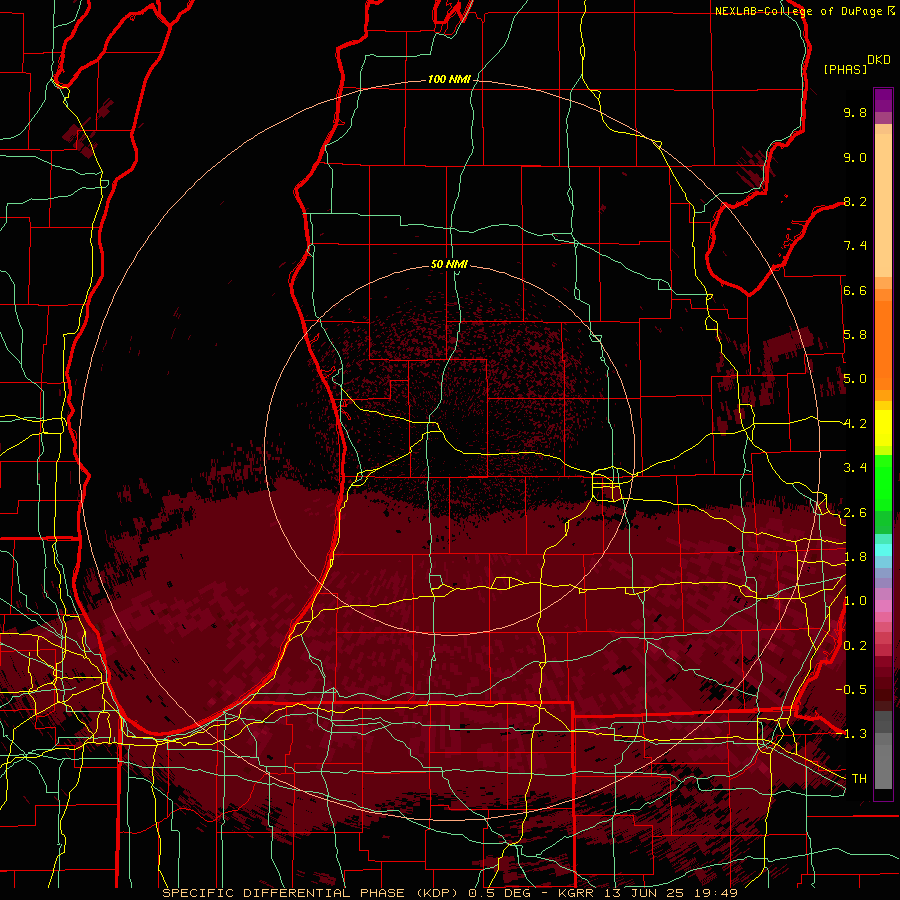Viewport: 900px width, 900px height.
Task: Click the 0.2 value on the color scale
Action: [855, 646]
